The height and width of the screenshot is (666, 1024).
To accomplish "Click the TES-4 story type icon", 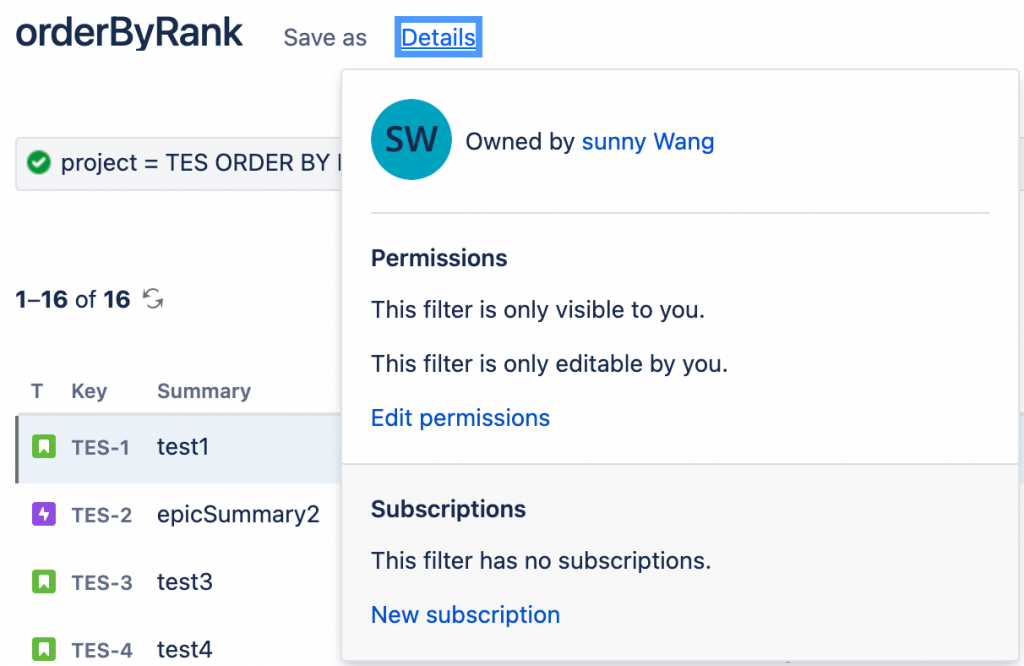I will [x=43, y=649].
